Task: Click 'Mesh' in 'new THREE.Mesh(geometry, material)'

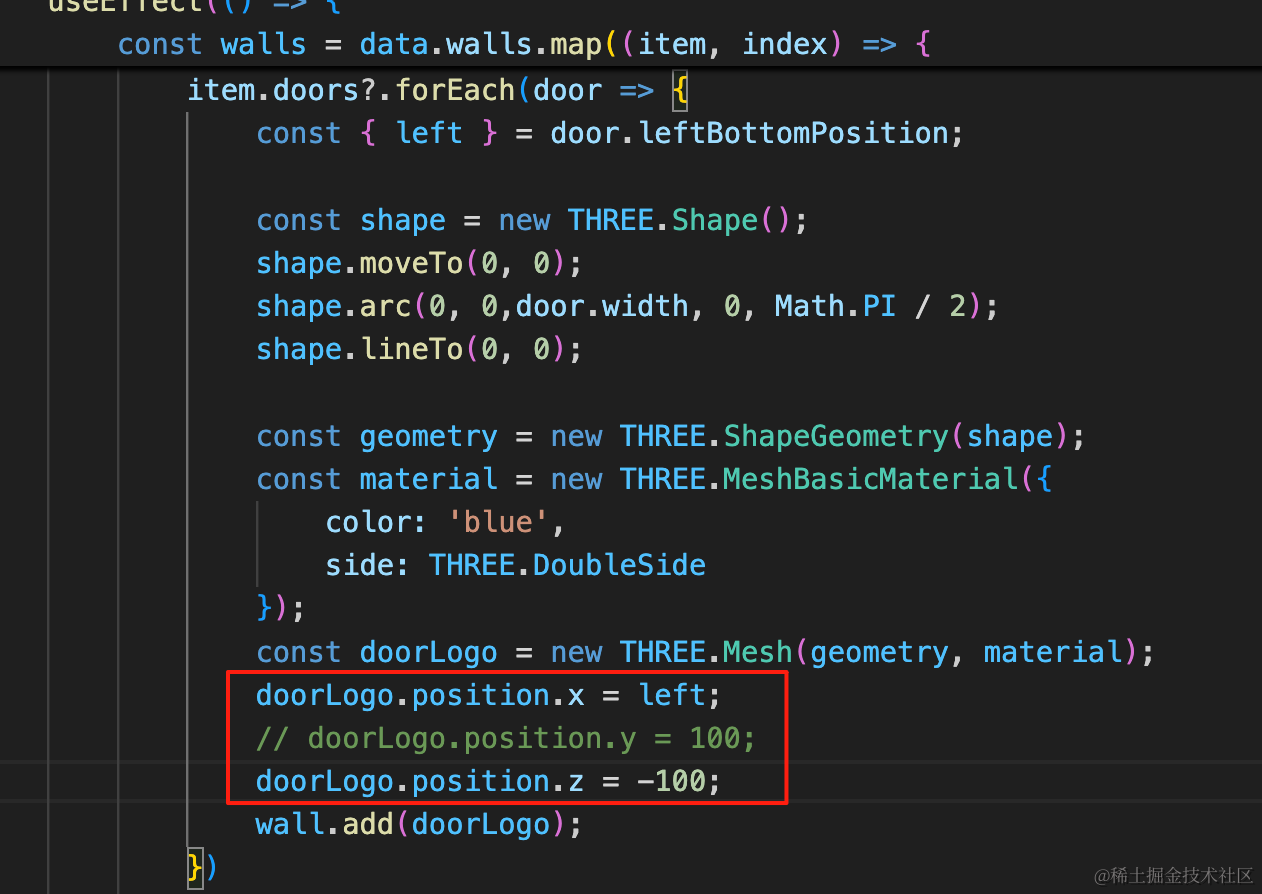Action: tap(757, 652)
